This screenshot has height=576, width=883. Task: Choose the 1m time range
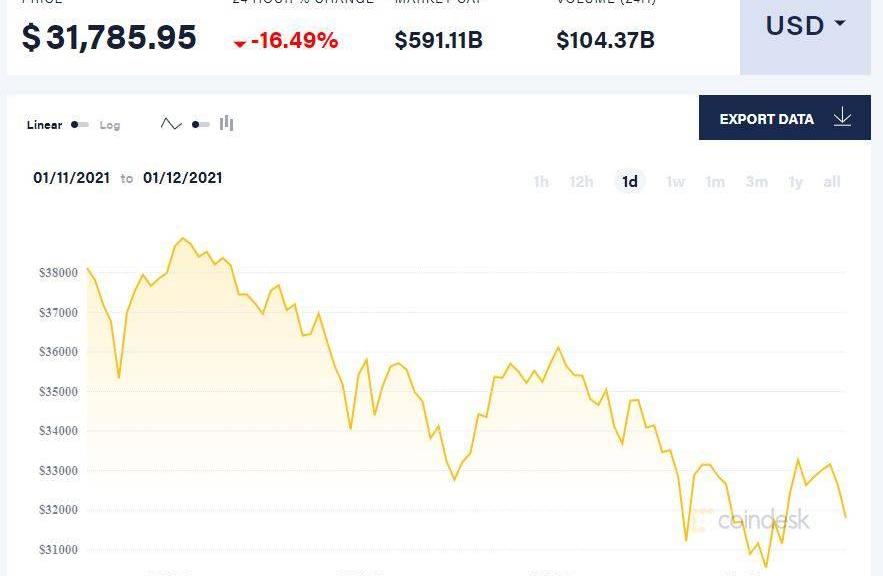(714, 182)
